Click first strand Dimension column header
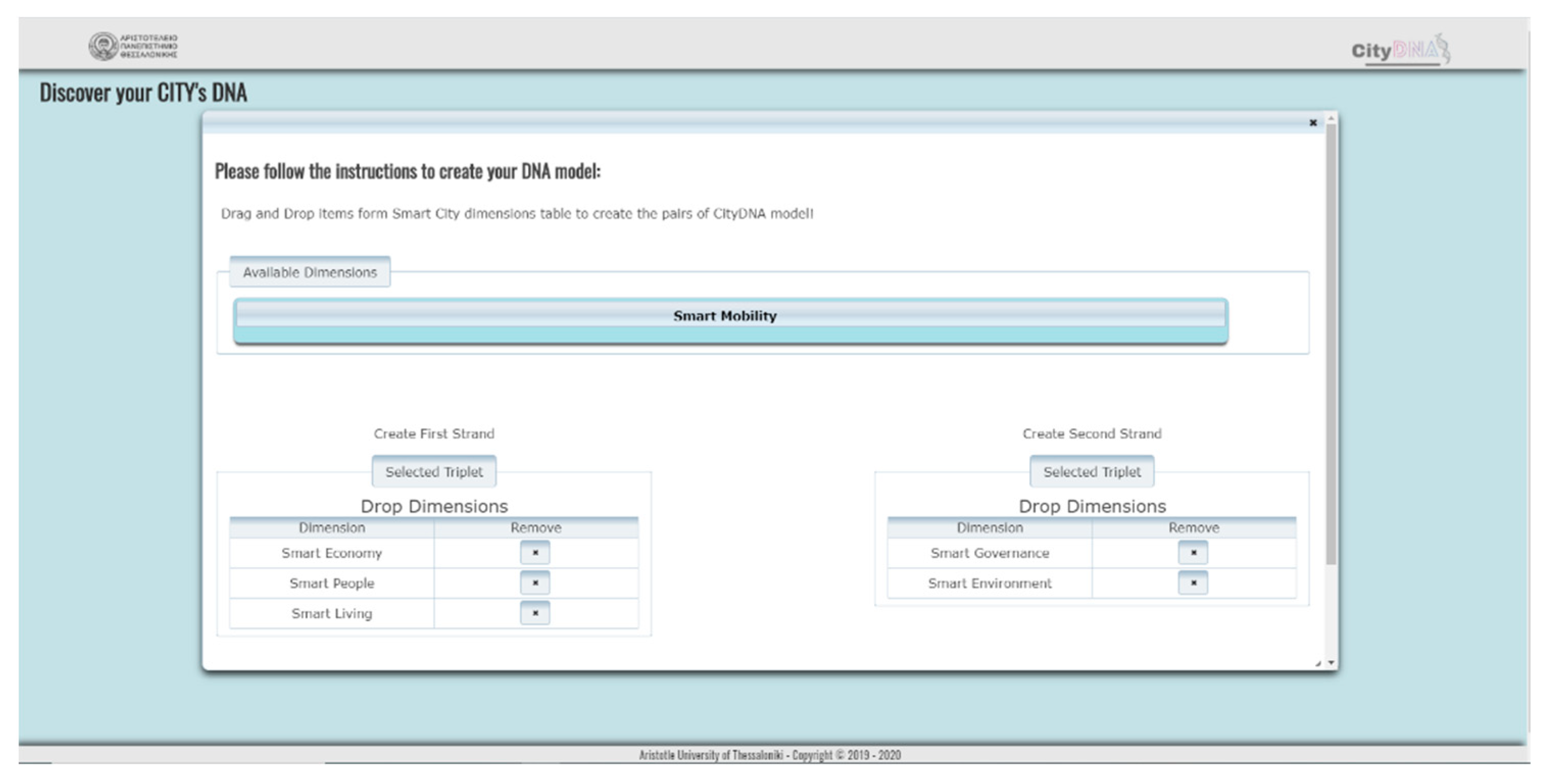This screenshot has height=784, width=1546. click(331, 528)
